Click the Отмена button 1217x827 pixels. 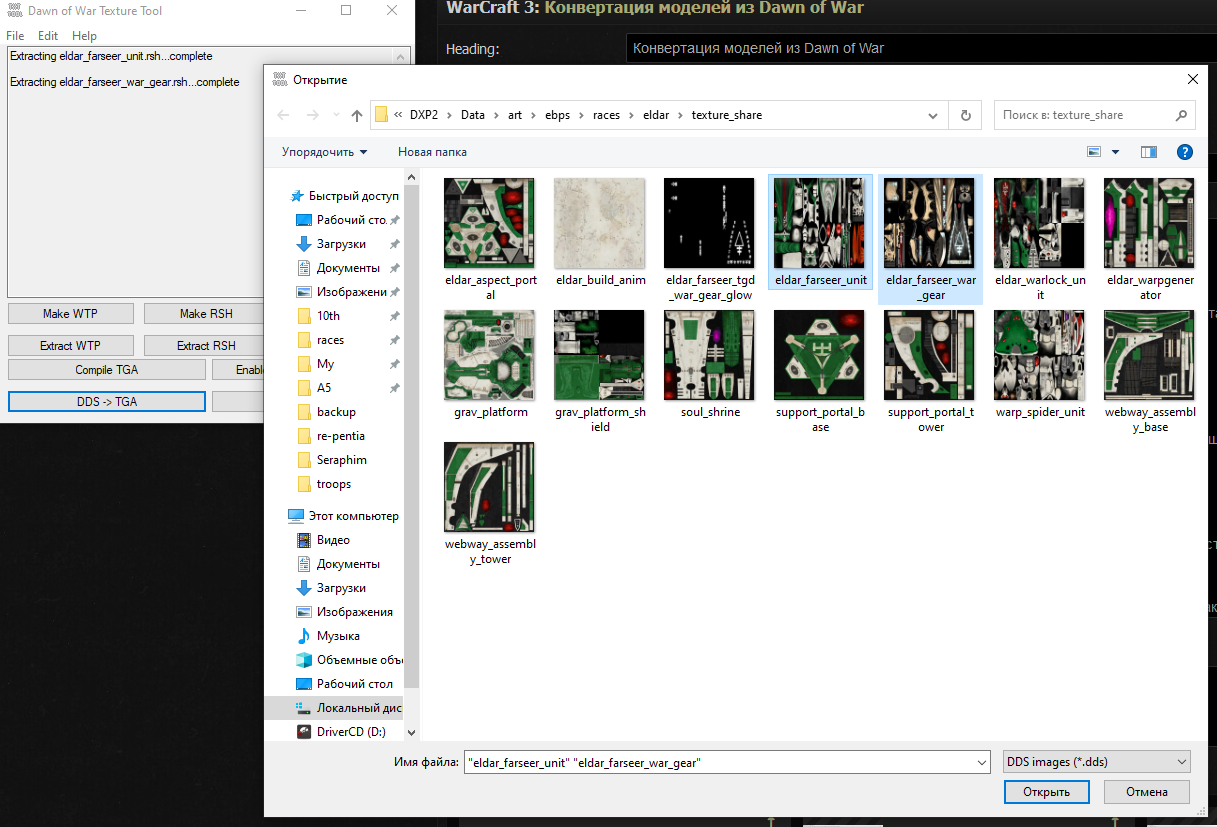[1146, 792]
